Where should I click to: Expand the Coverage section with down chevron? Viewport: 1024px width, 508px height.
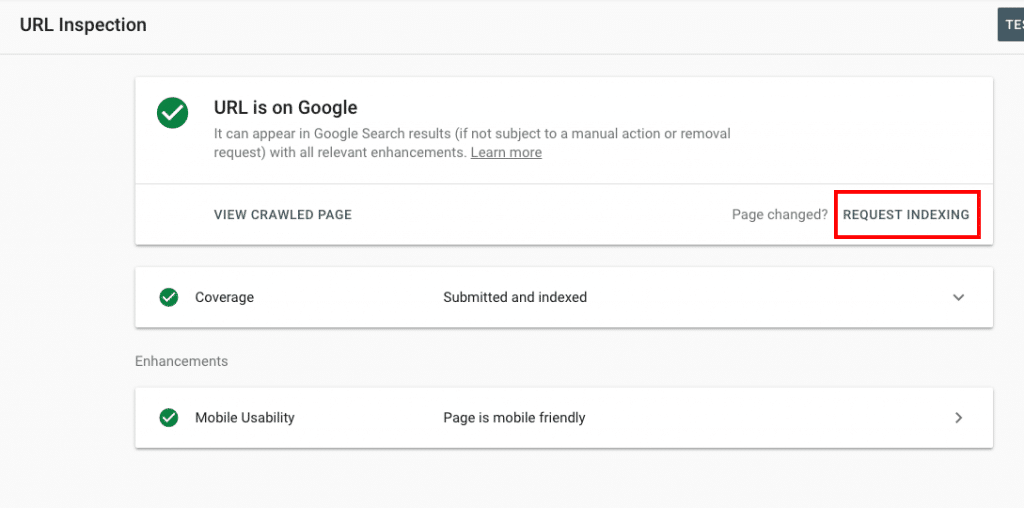958,297
